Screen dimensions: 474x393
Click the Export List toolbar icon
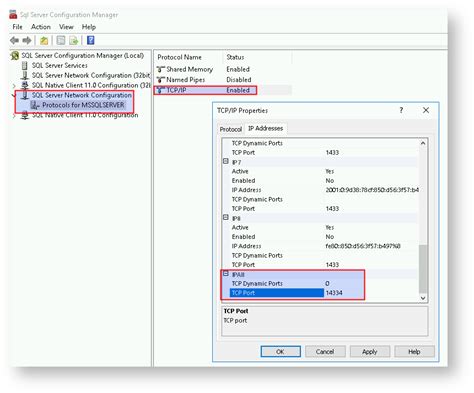(x=74, y=41)
